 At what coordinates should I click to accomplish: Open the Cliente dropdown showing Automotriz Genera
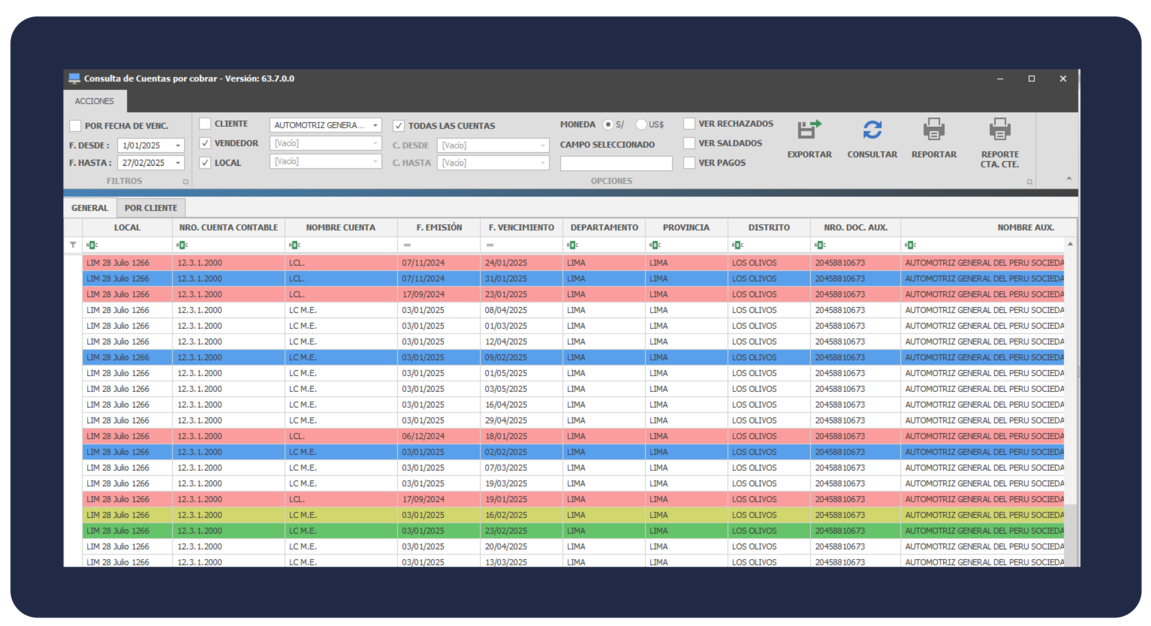375,126
